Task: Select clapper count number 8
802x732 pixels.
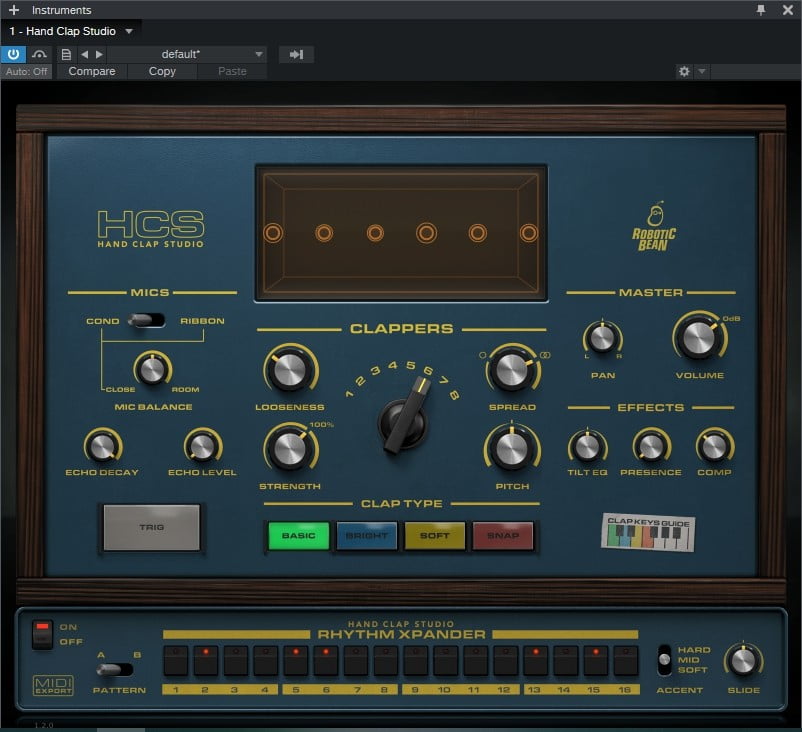Action: tap(454, 394)
